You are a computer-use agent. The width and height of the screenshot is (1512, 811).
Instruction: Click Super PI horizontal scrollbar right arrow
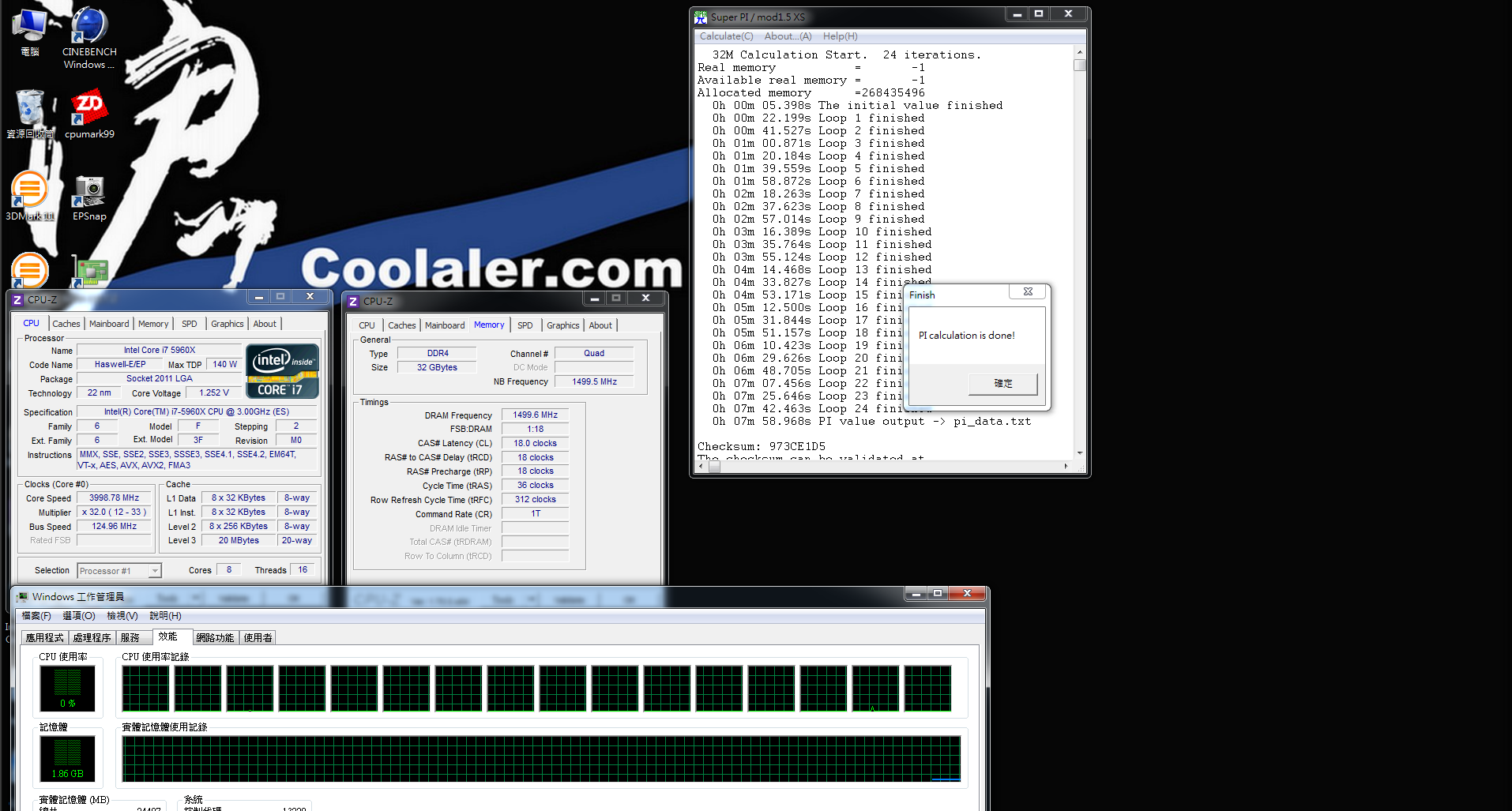(1066, 466)
